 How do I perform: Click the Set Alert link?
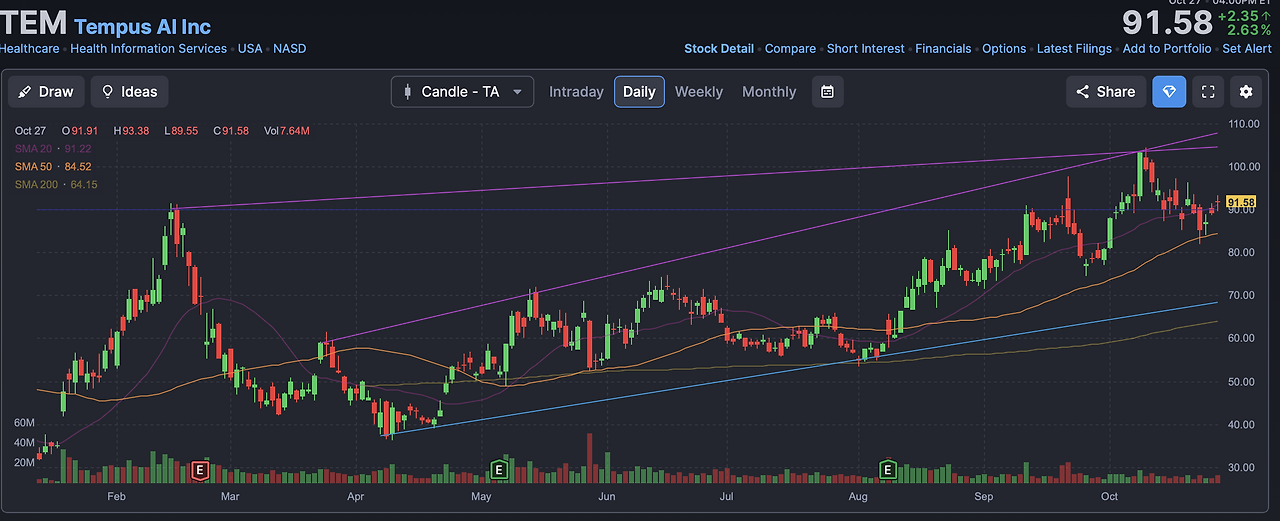[x=1247, y=48]
